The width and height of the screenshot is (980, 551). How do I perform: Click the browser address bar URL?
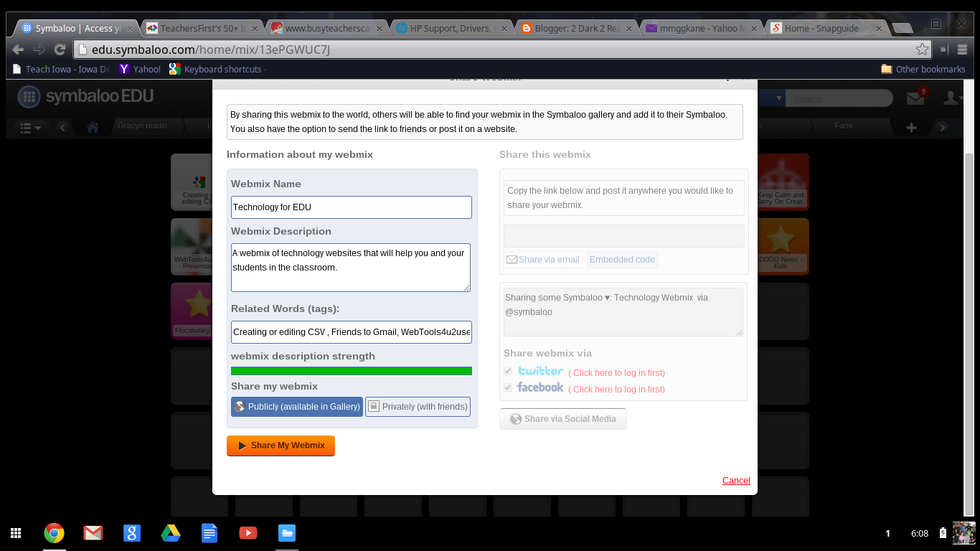tap(211, 49)
